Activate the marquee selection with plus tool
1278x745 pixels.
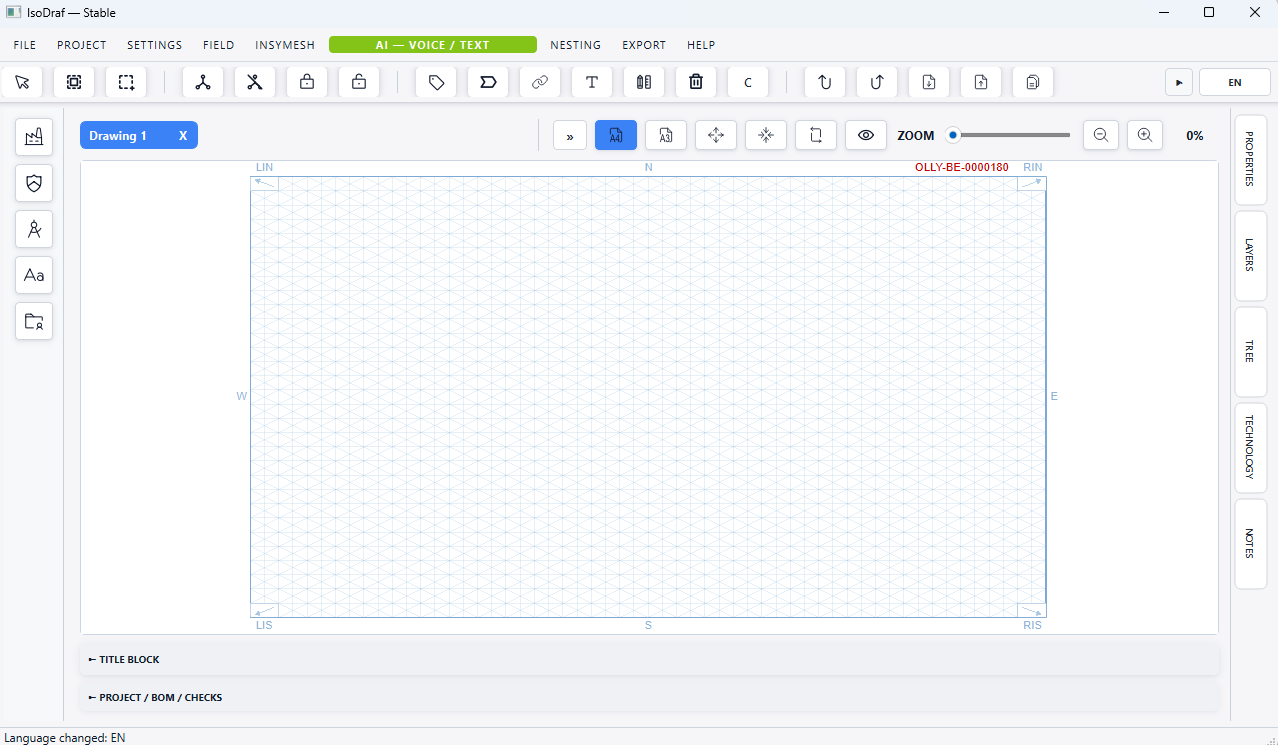coord(126,82)
